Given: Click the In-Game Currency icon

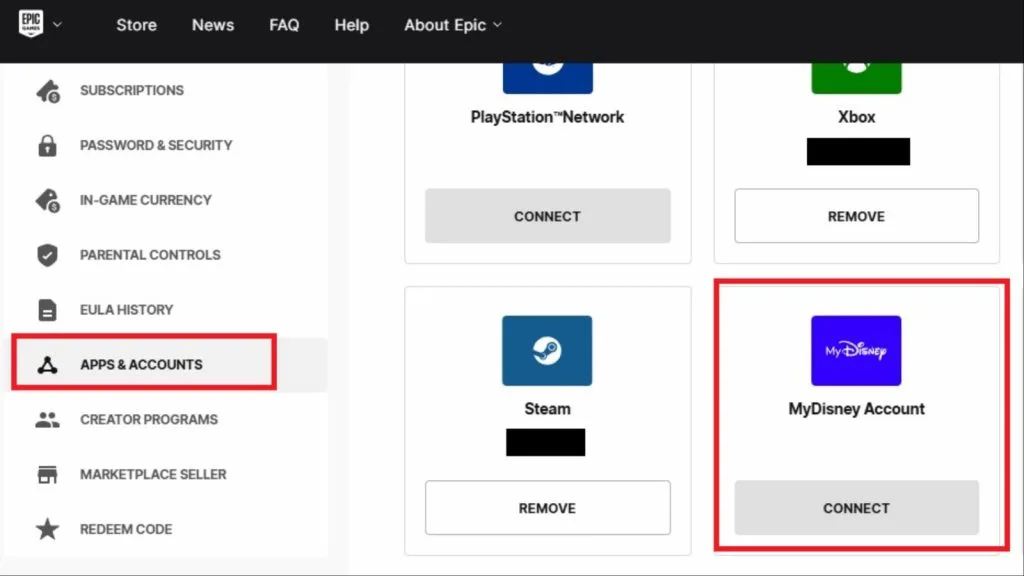Looking at the screenshot, I should point(48,200).
